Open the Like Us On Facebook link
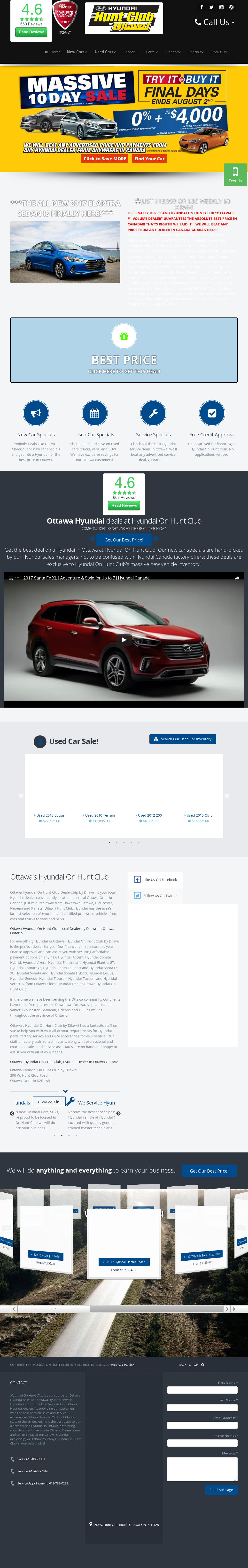248x1568 pixels. point(155,880)
